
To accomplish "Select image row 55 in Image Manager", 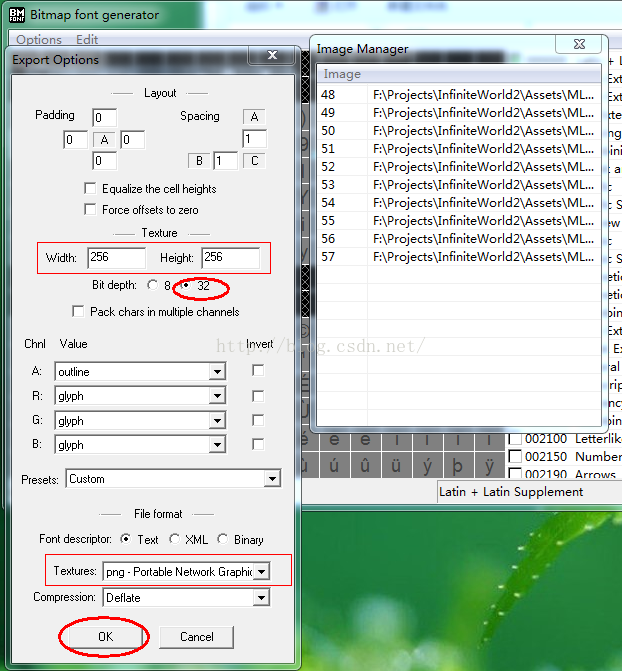I will [458, 220].
